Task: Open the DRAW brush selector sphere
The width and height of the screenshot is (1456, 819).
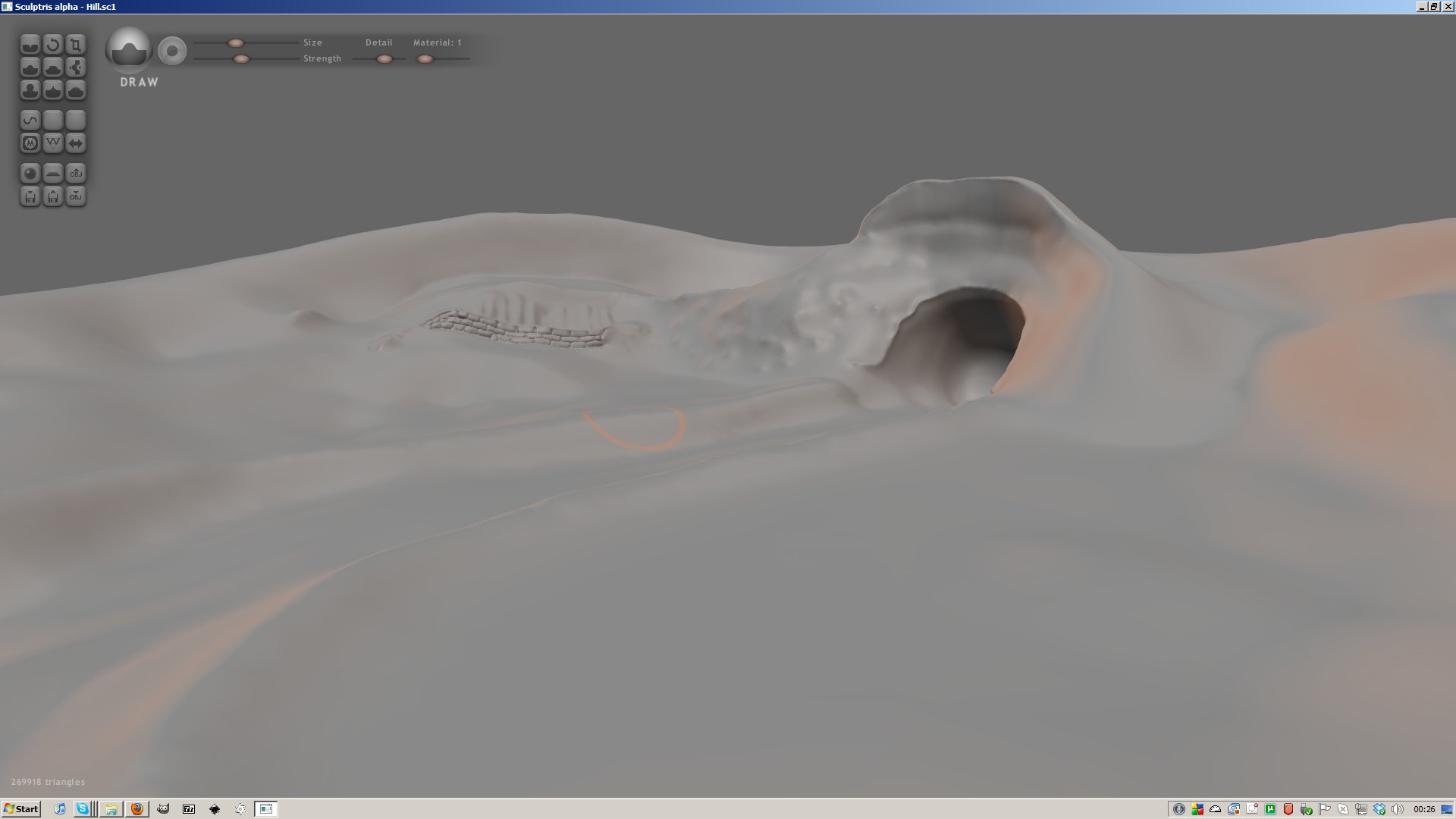Action: click(129, 50)
